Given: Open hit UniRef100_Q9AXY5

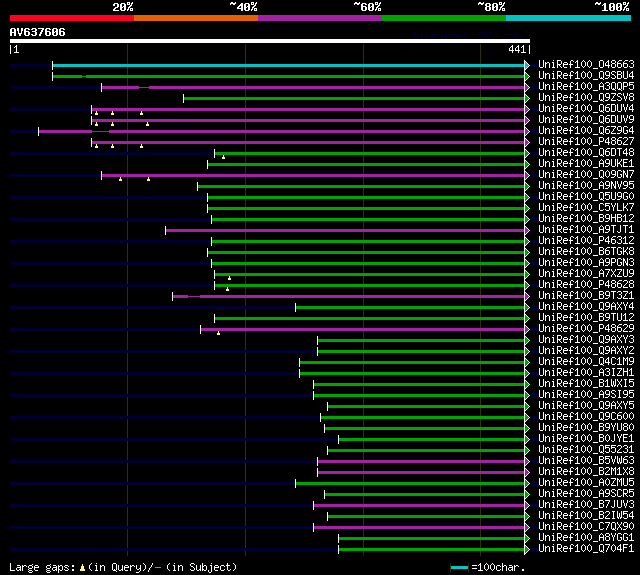Looking at the screenshot, I should coord(586,406).
